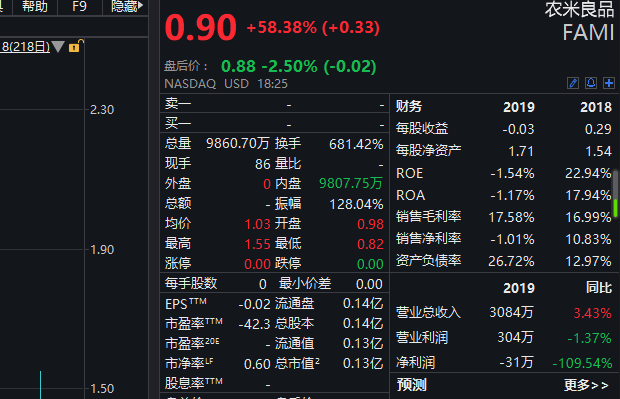This screenshot has height=399, width=620.
Task: Click the 同比 column header
Action: point(599,288)
